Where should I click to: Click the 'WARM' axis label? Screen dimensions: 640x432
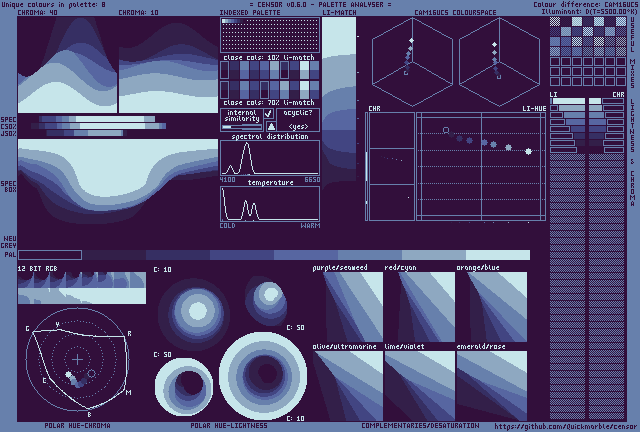pos(310,226)
